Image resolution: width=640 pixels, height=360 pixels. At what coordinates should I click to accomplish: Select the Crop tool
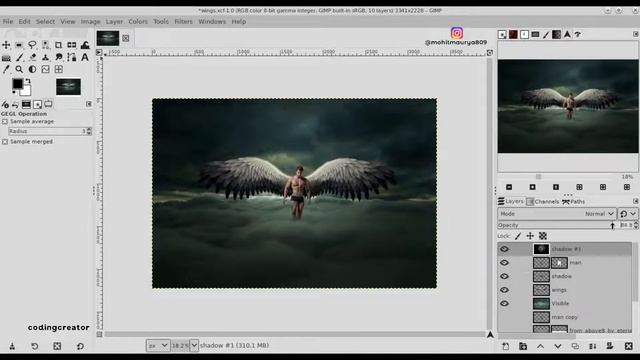pyautogui.click(x=58, y=45)
